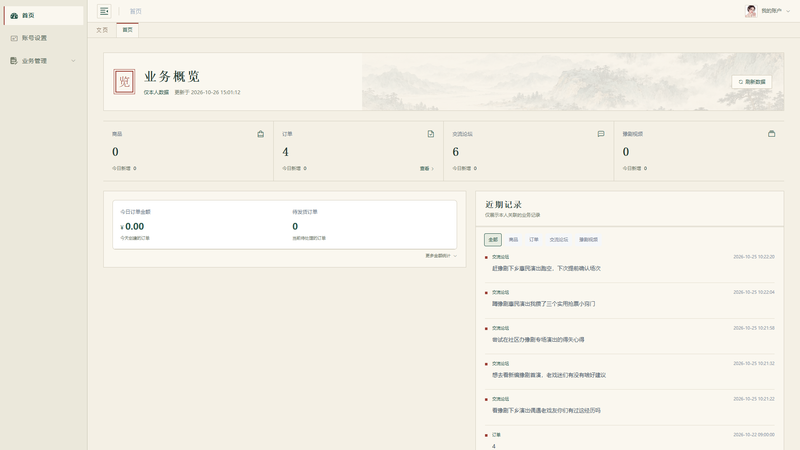This screenshot has height=450, width=800.
Task: Open the record dated 2026-10-25 10:22:04
Action: tap(630, 298)
